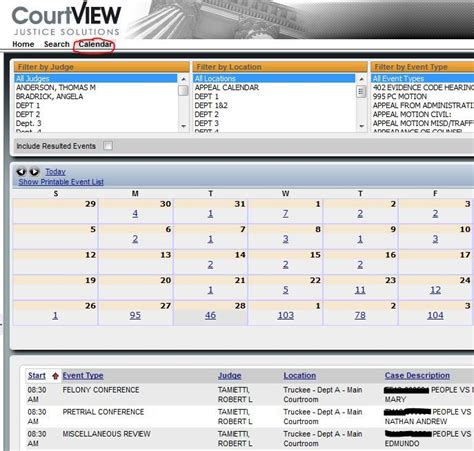Viewport: 474px width, 451px height.
Task: Open the Calendar menu item
Action: (95, 44)
